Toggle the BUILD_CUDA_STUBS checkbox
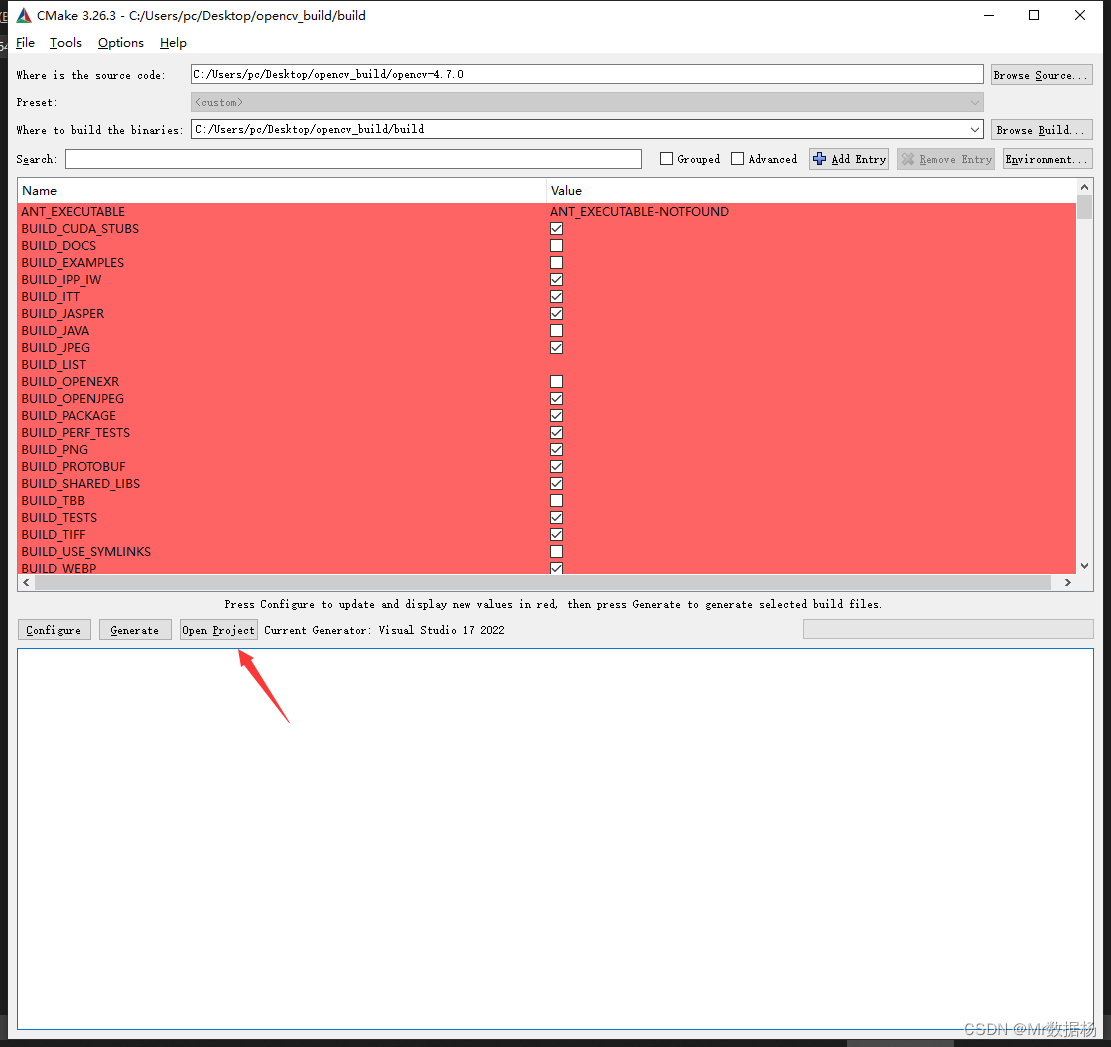The height and width of the screenshot is (1047, 1111). click(556, 228)
